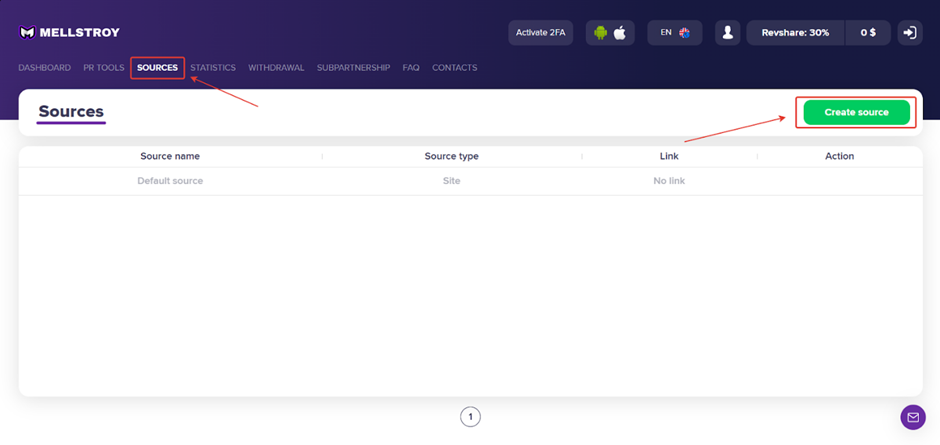Open the user profile icon
Screen dimensions: 940x445
point(728,33)
